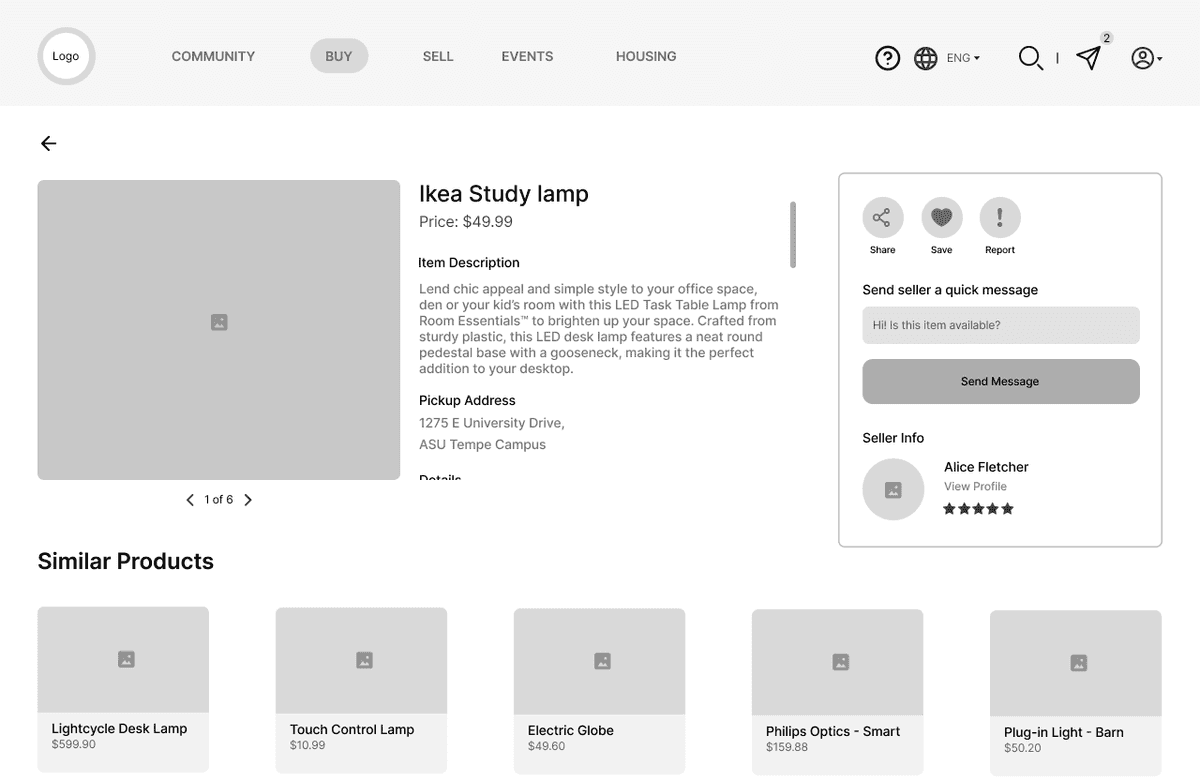
Task: Click the $49.60 price label
Action: click(x=547, y=746)
